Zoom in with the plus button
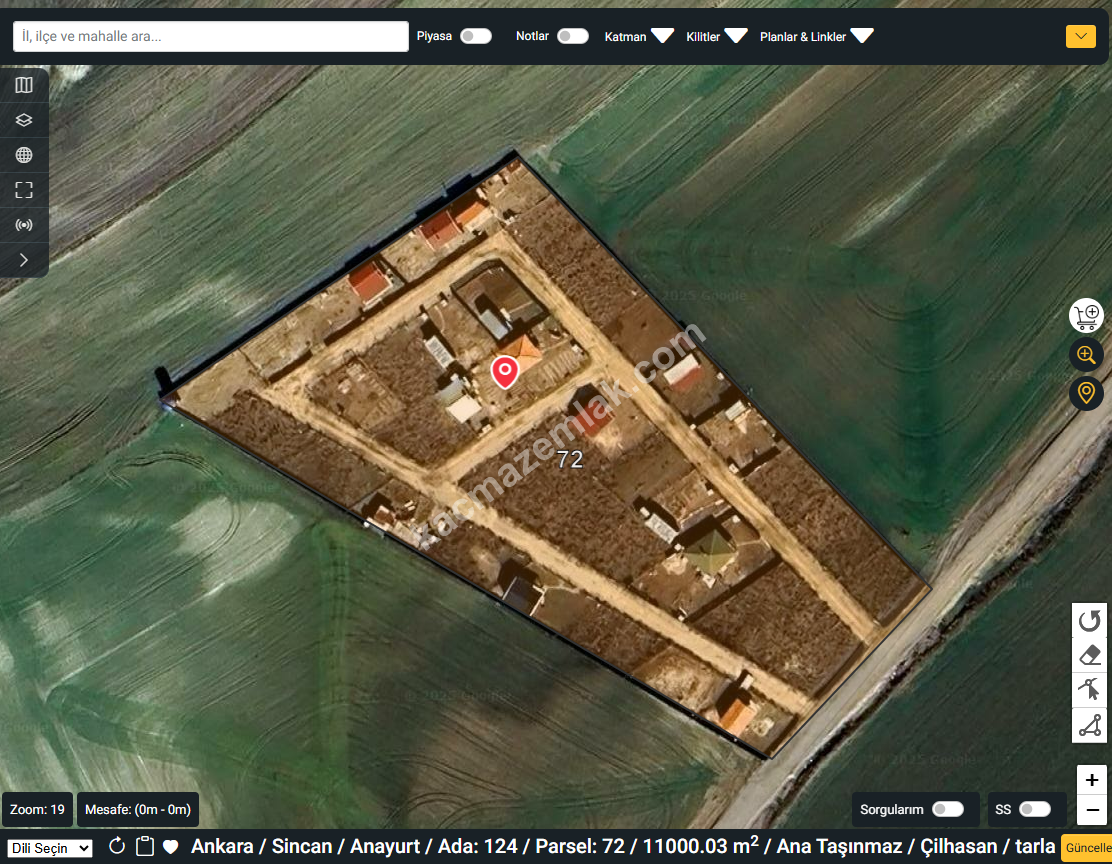 (1091, 780)
